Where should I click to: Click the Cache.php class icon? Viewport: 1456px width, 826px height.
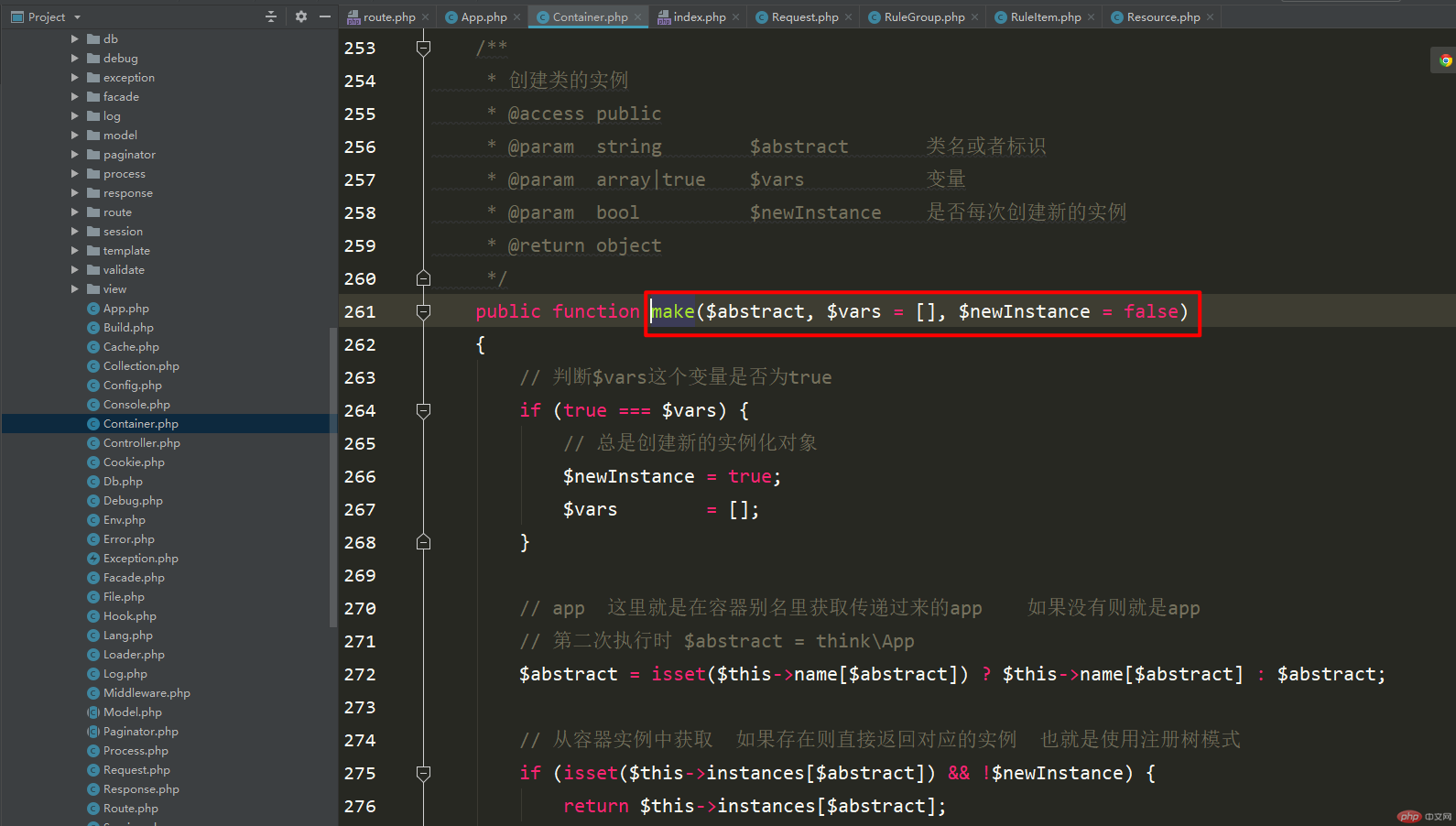click(93, 346)
